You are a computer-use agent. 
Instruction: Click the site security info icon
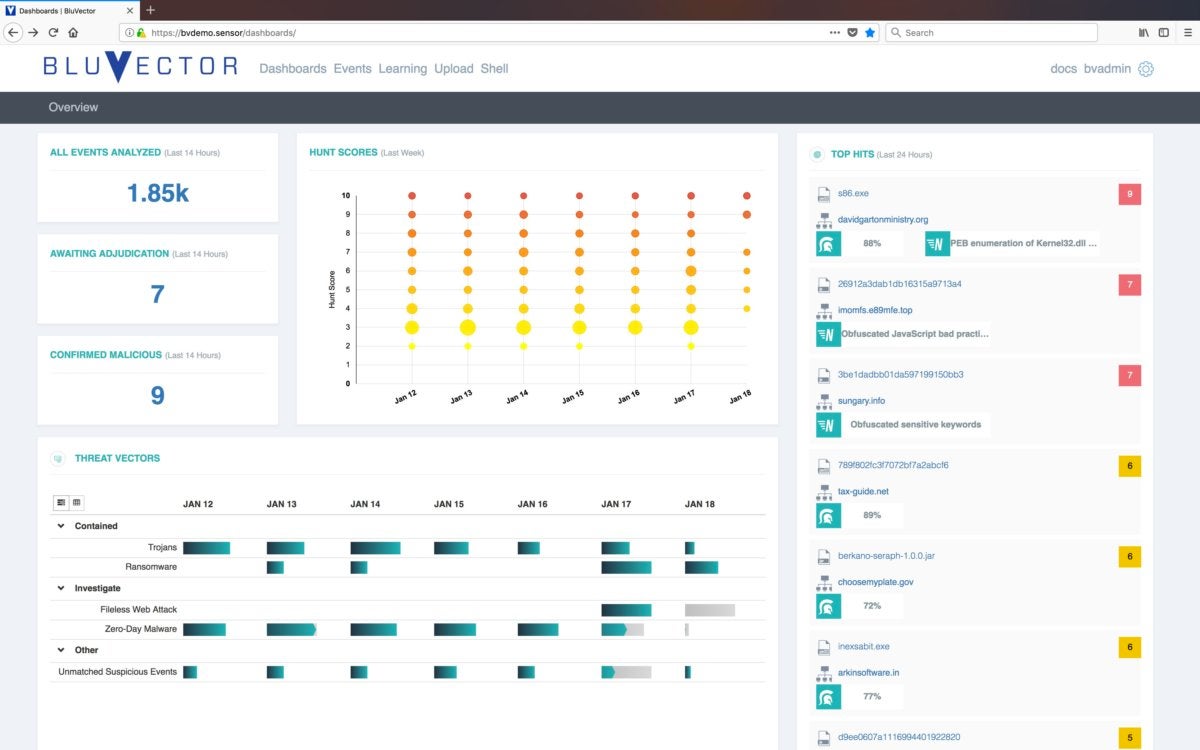[130, 32]
